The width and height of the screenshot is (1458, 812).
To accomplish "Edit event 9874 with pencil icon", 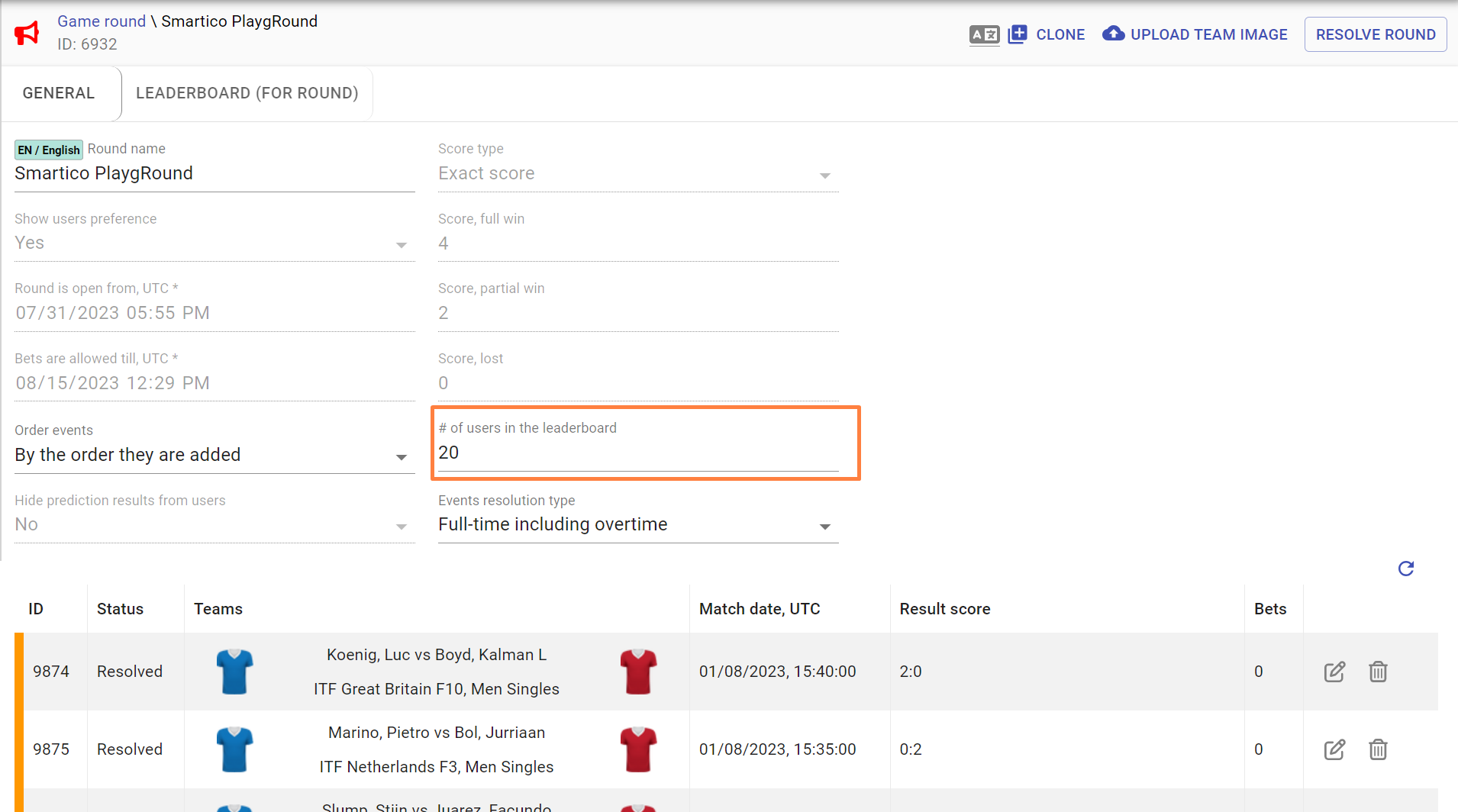I will (x=1334, y=672).
